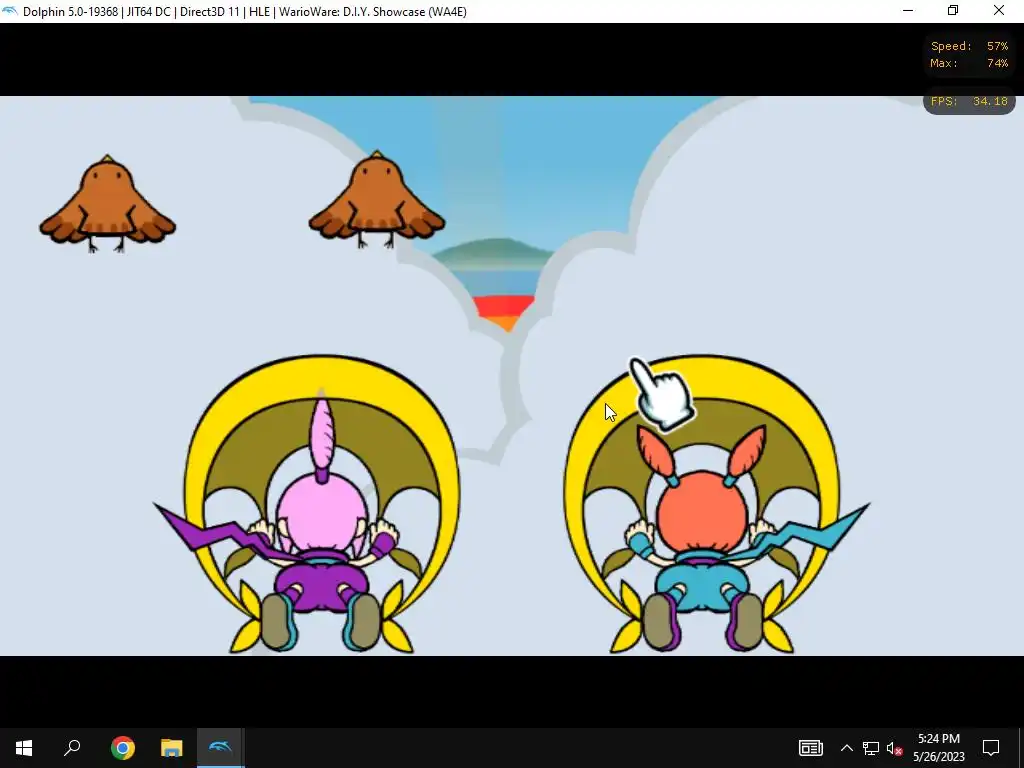Open network status tray icon

pos(871,748)
